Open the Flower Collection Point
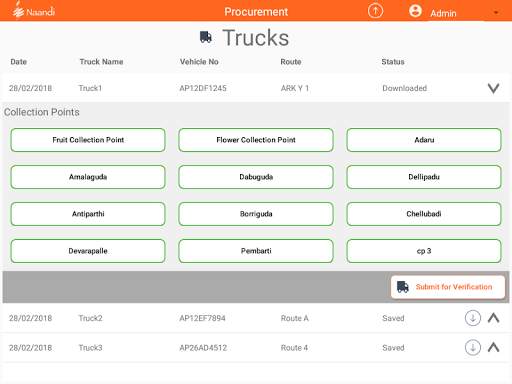 [256, 140]
